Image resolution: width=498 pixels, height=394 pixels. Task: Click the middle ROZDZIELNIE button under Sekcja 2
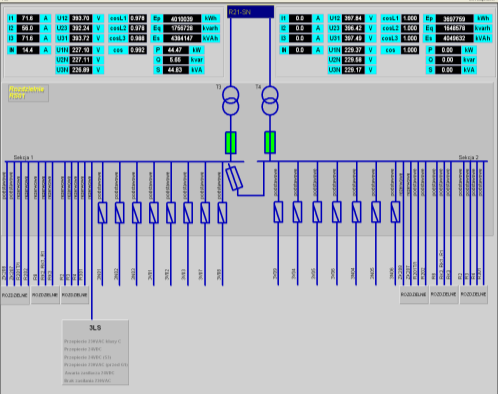pos(444,294)
